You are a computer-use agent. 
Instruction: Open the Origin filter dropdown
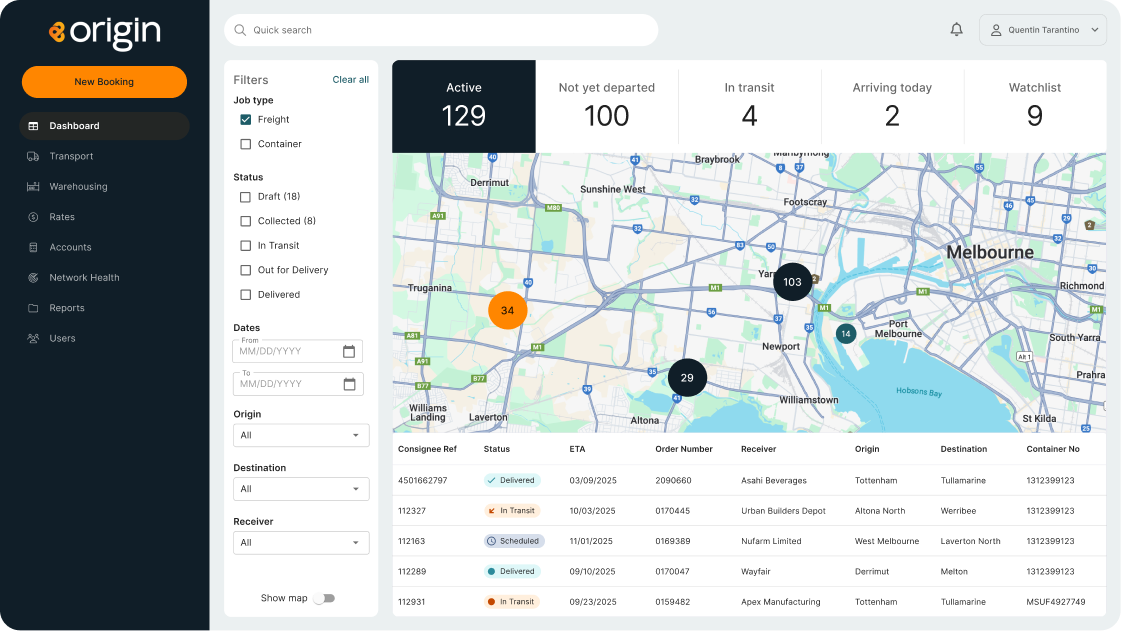tap(301, 435)
